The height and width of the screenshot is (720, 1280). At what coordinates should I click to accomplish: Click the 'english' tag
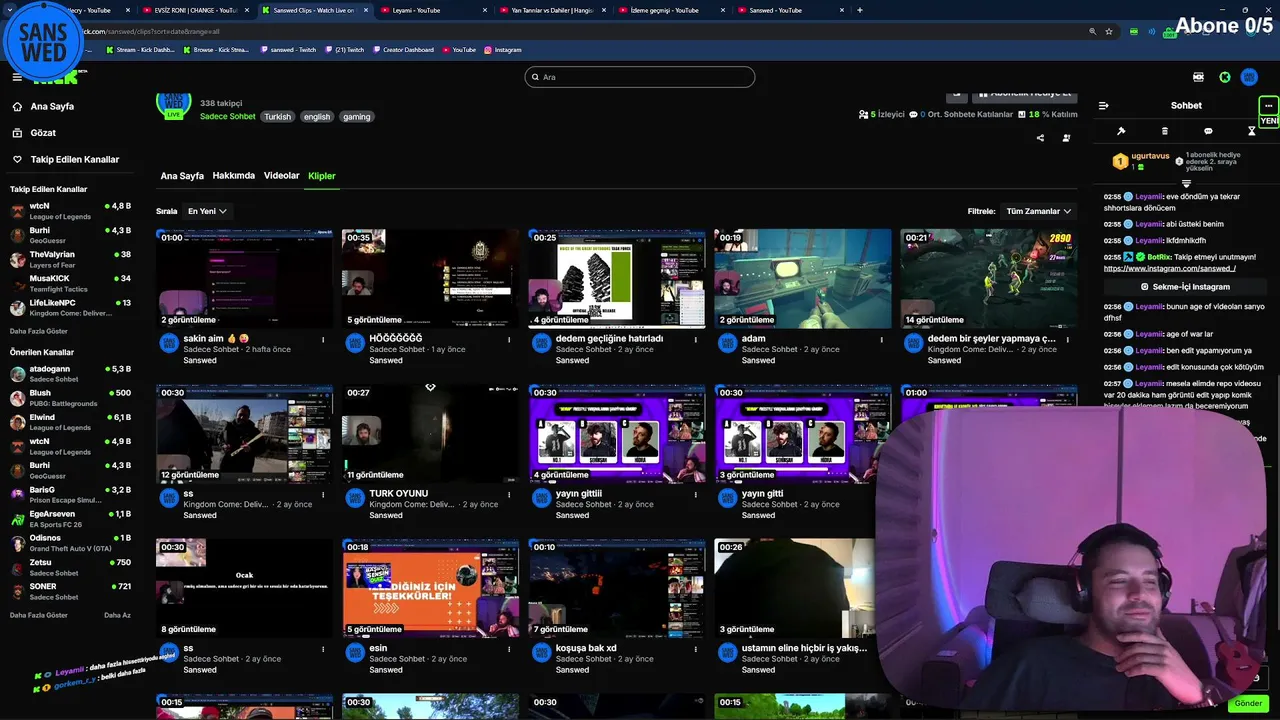point(317,117)
